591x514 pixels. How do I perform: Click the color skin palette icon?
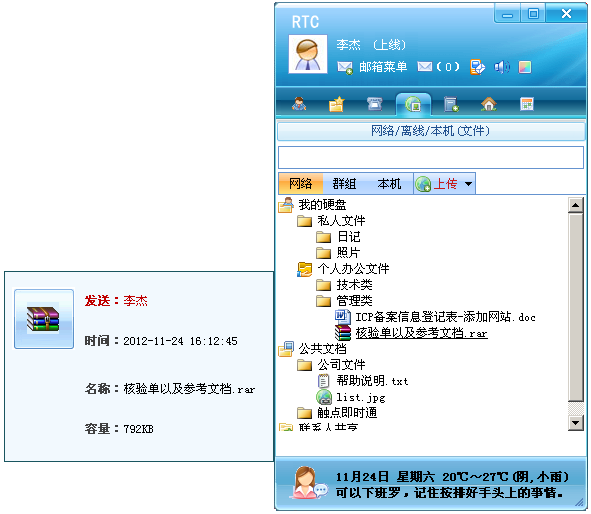point(525,67)
